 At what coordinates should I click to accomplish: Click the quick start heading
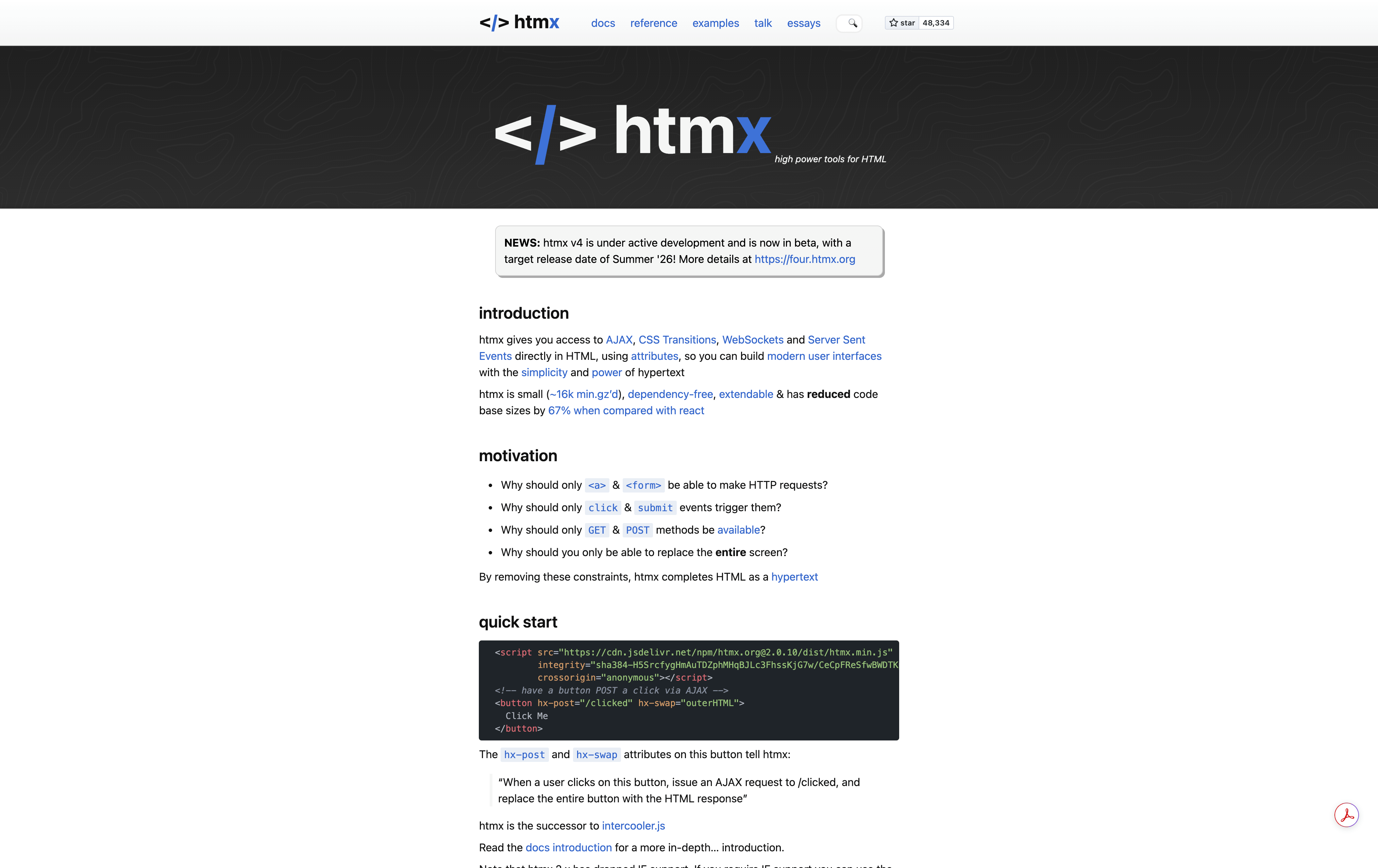[518, 622]
